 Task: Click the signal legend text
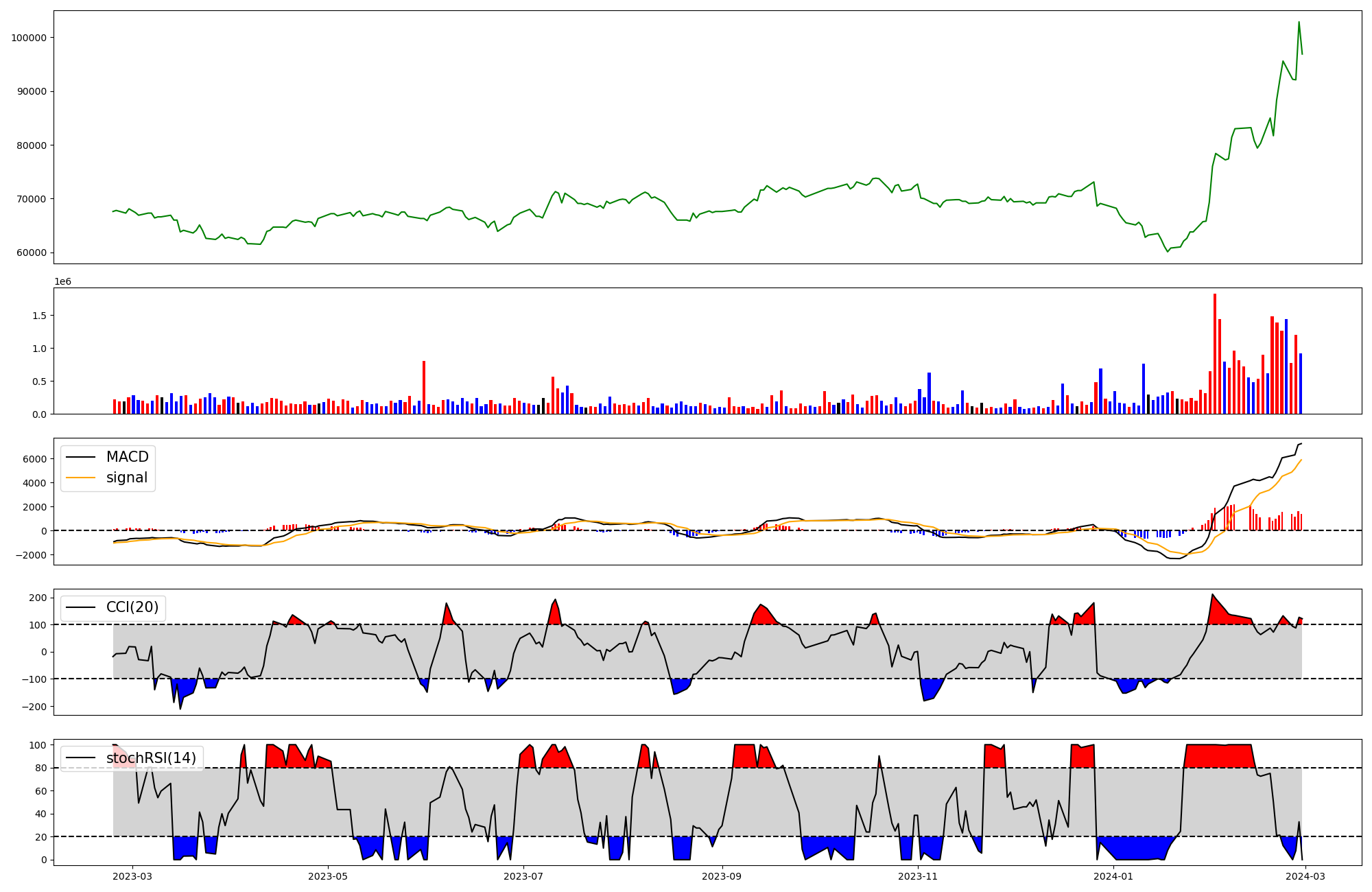[127, 478]
